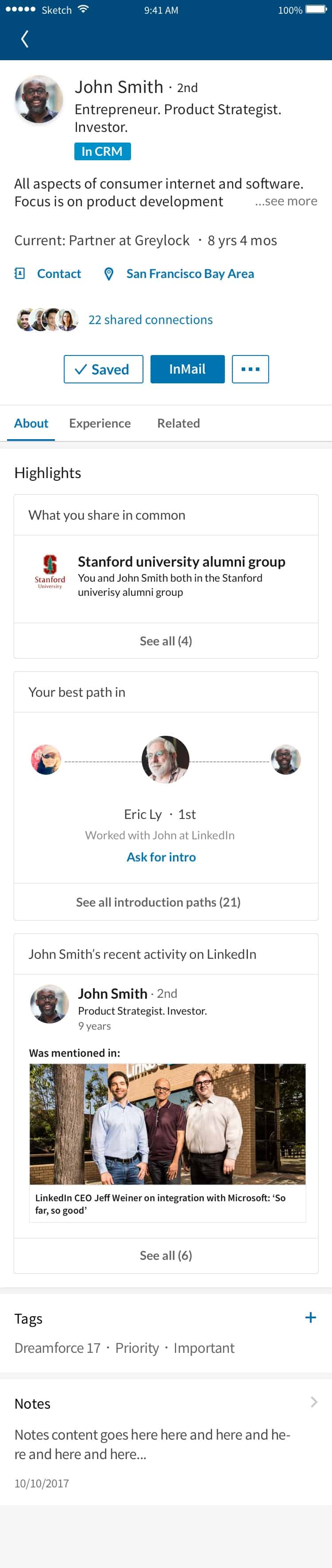Click the location pin icon
This screenshot has width=332, height=1568.
click(108, 273)
